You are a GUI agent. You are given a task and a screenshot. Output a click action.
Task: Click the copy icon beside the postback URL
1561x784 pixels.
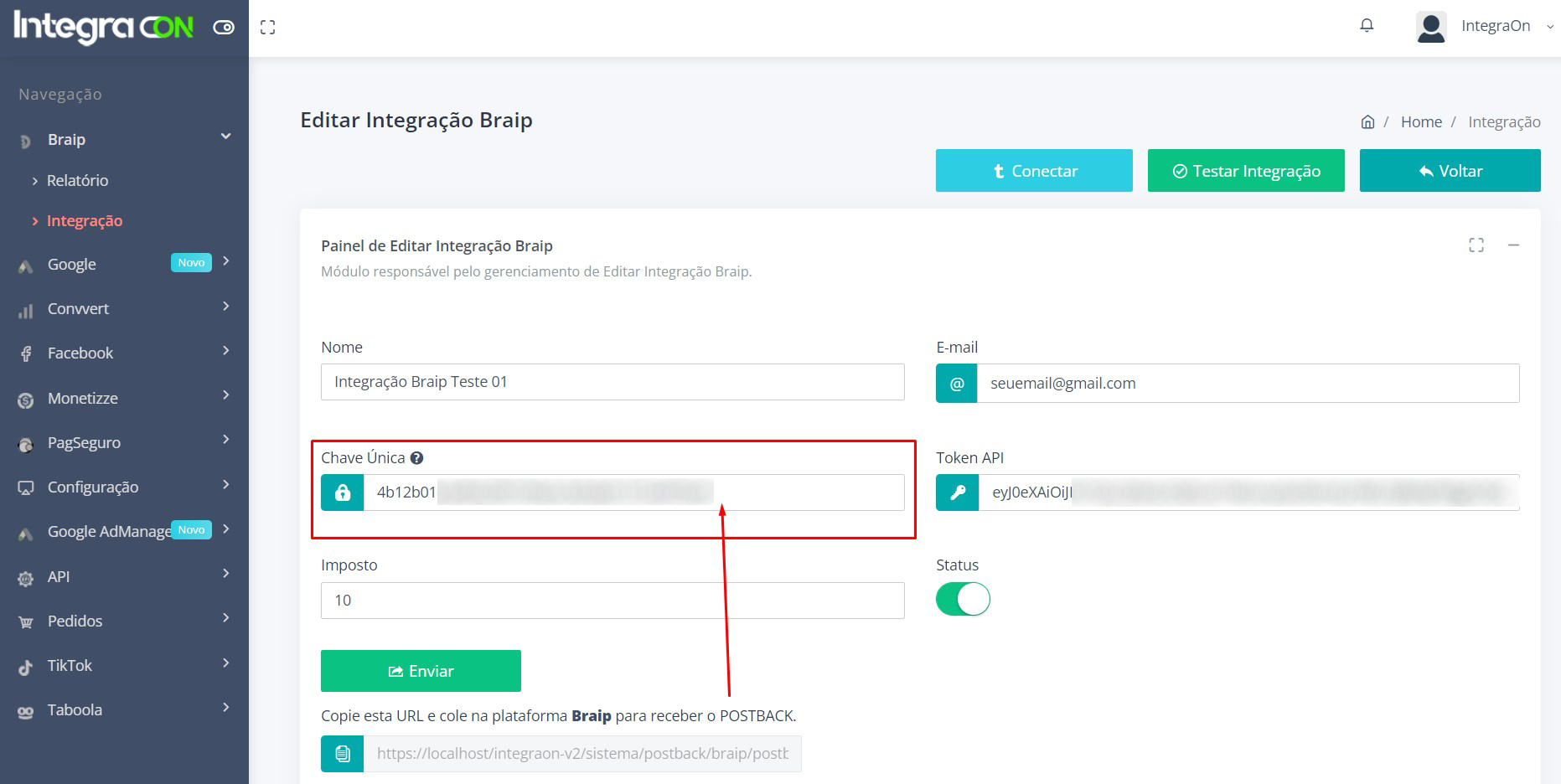(x=343, y=754)
